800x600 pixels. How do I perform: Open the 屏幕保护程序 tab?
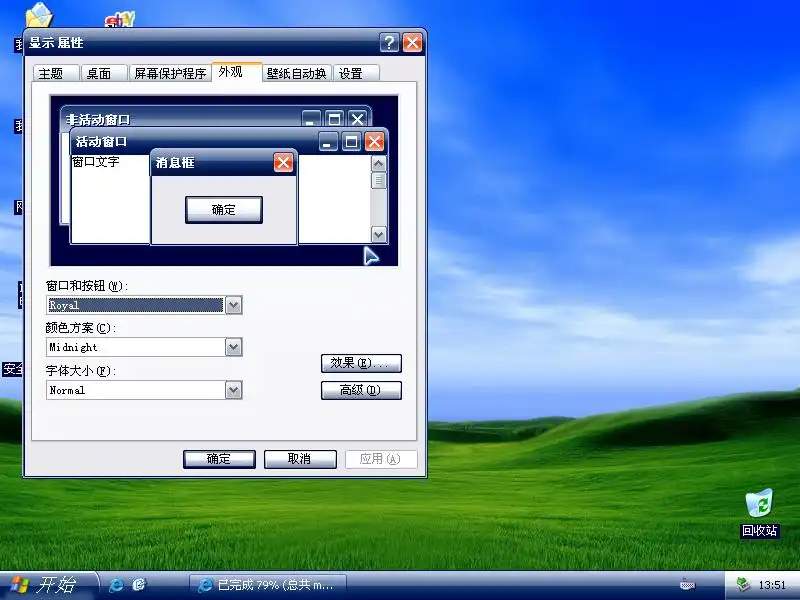(x=170, y=73)
